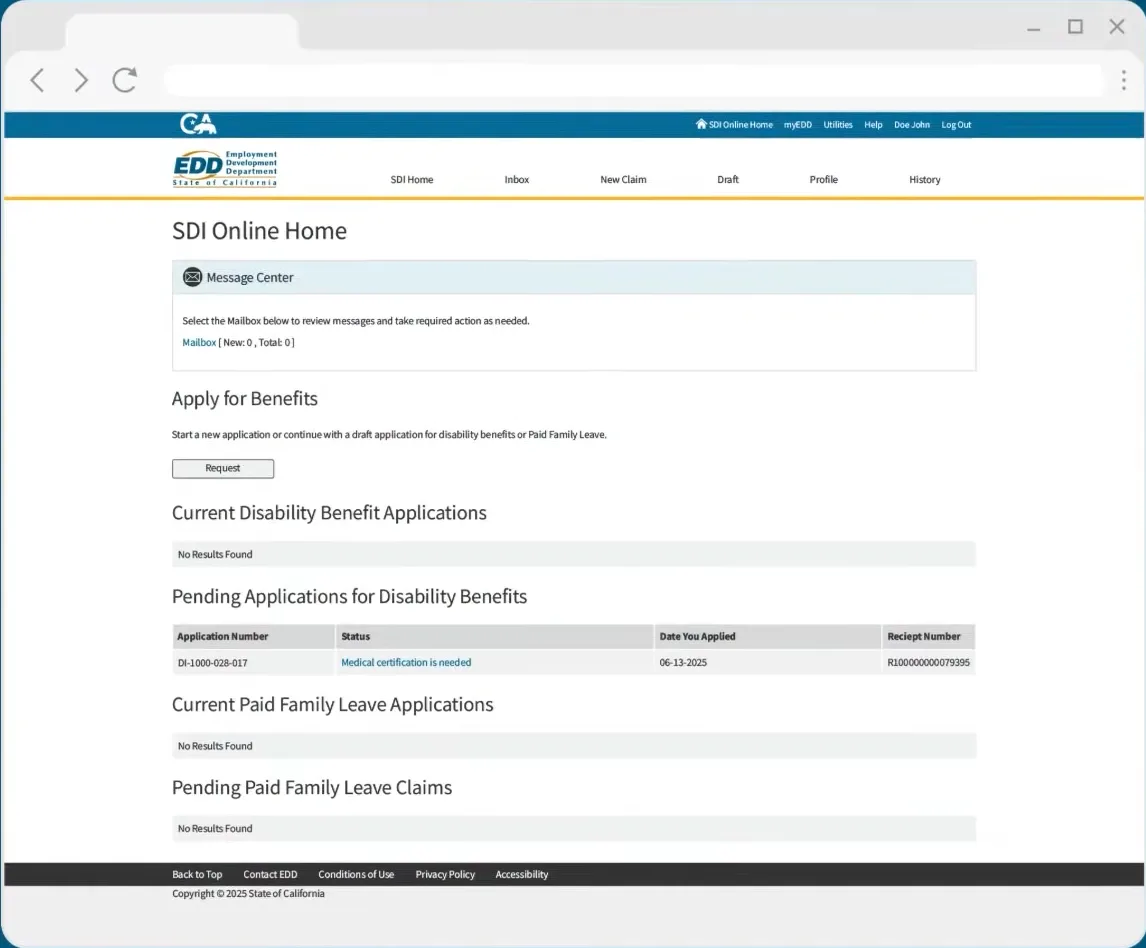Open Conditions of Use footer link
The height and width of the screenshot is (948, 1146).
coord(356,874)
